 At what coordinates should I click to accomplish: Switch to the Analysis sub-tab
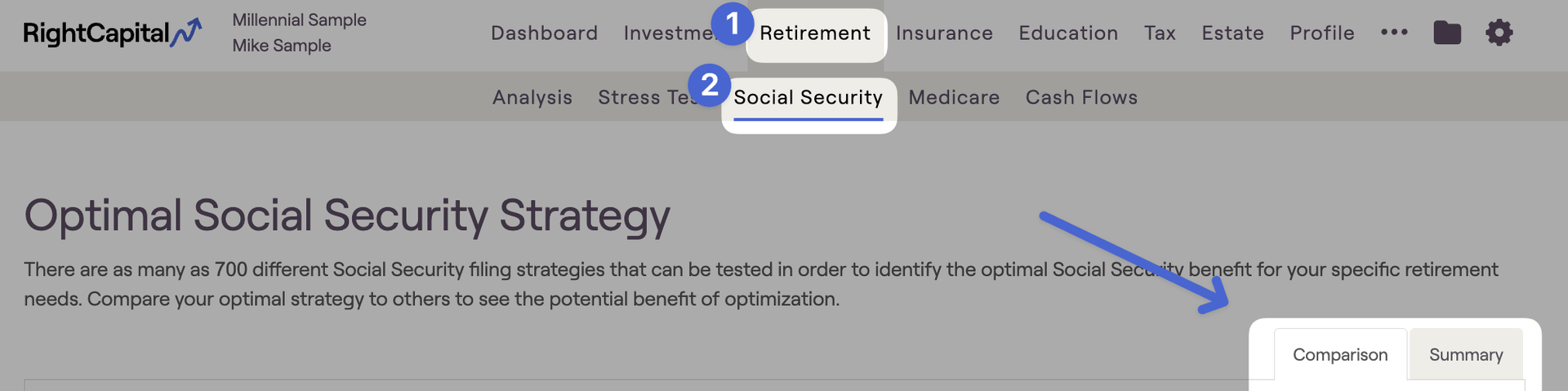click(x=532, y=97)
